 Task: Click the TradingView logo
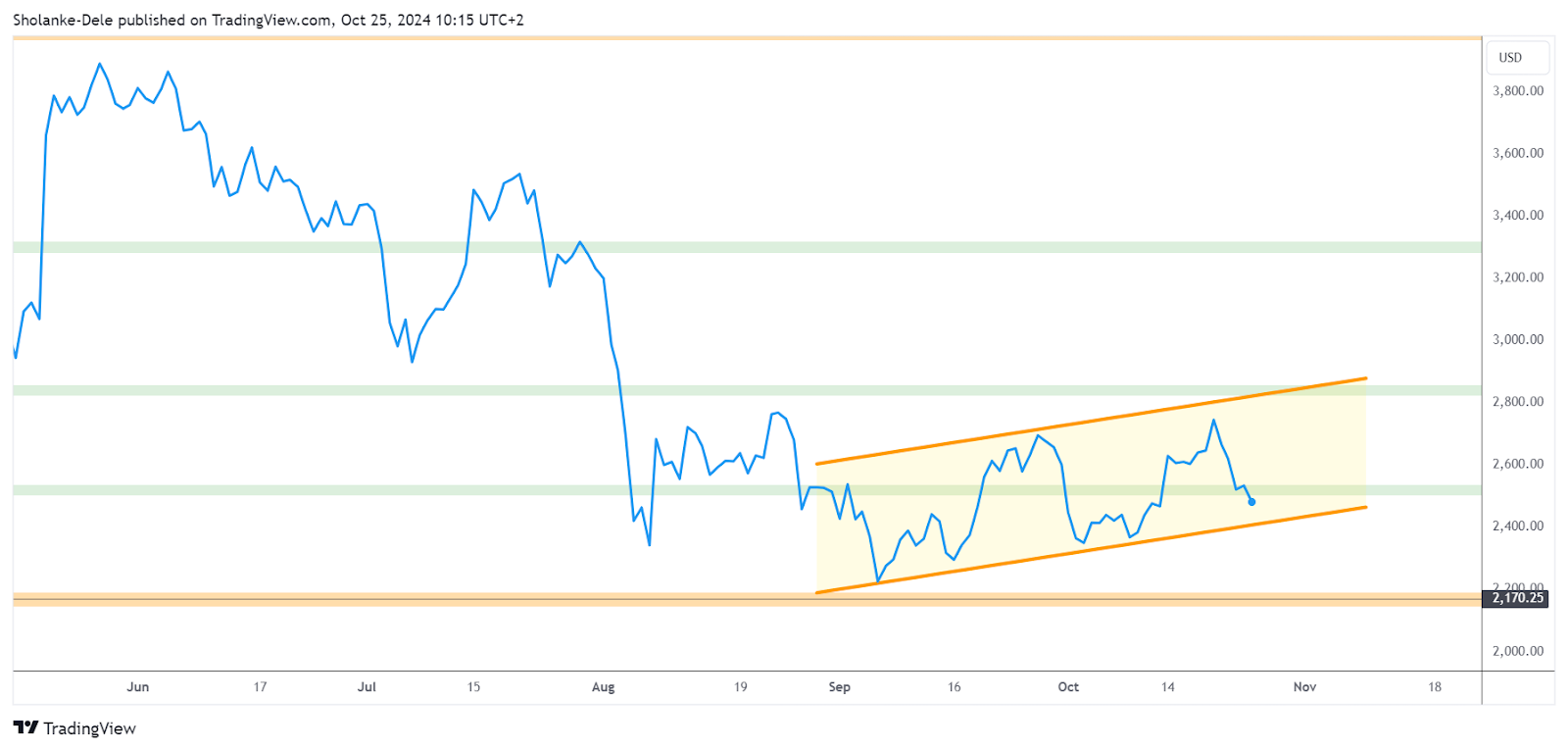[74, 728]
